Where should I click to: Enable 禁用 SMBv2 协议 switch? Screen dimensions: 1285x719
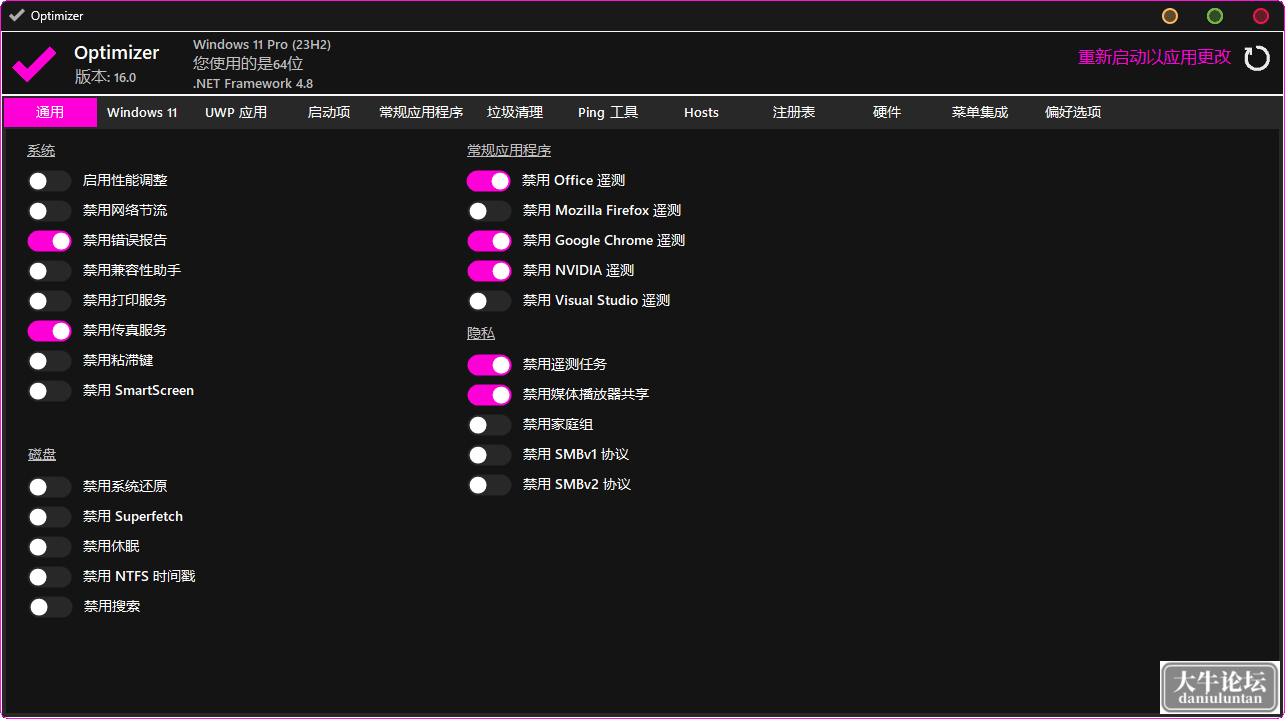coord(489,485)
